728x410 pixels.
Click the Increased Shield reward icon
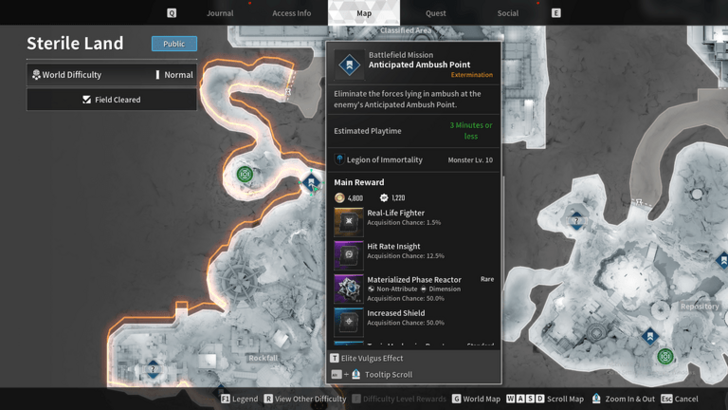click(349, 321)
